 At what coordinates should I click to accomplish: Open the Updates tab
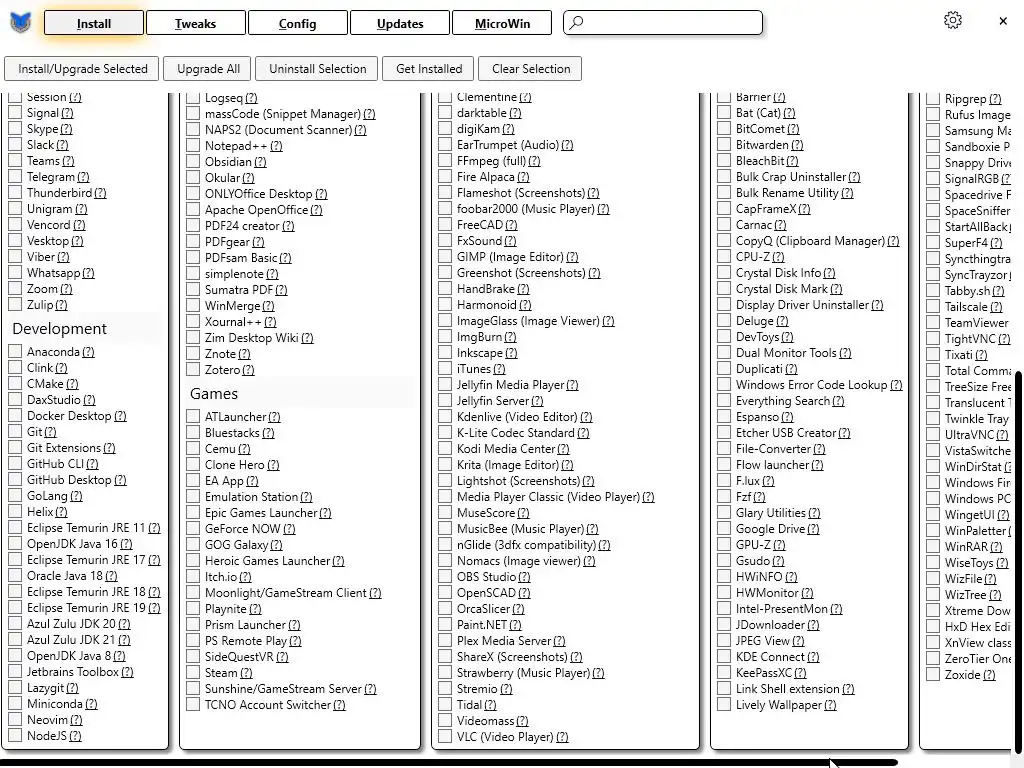coord(400,24)
